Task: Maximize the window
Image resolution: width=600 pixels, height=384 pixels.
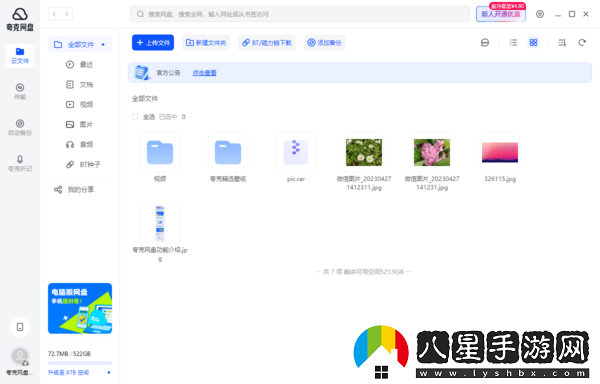Action: pyautogui.click(x=572, y=14)
